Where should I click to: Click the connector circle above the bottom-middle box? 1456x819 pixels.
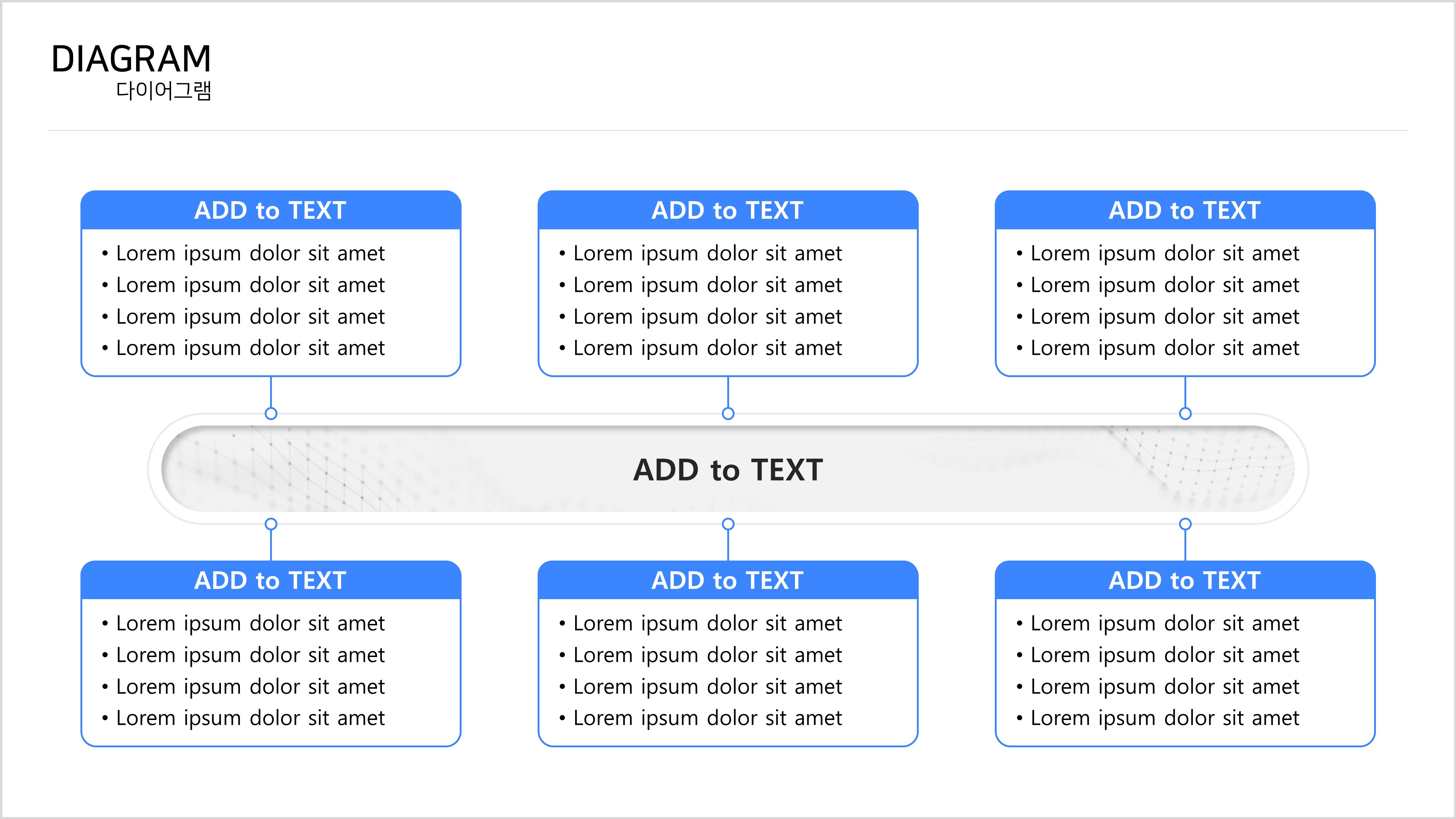coord(728,524)
